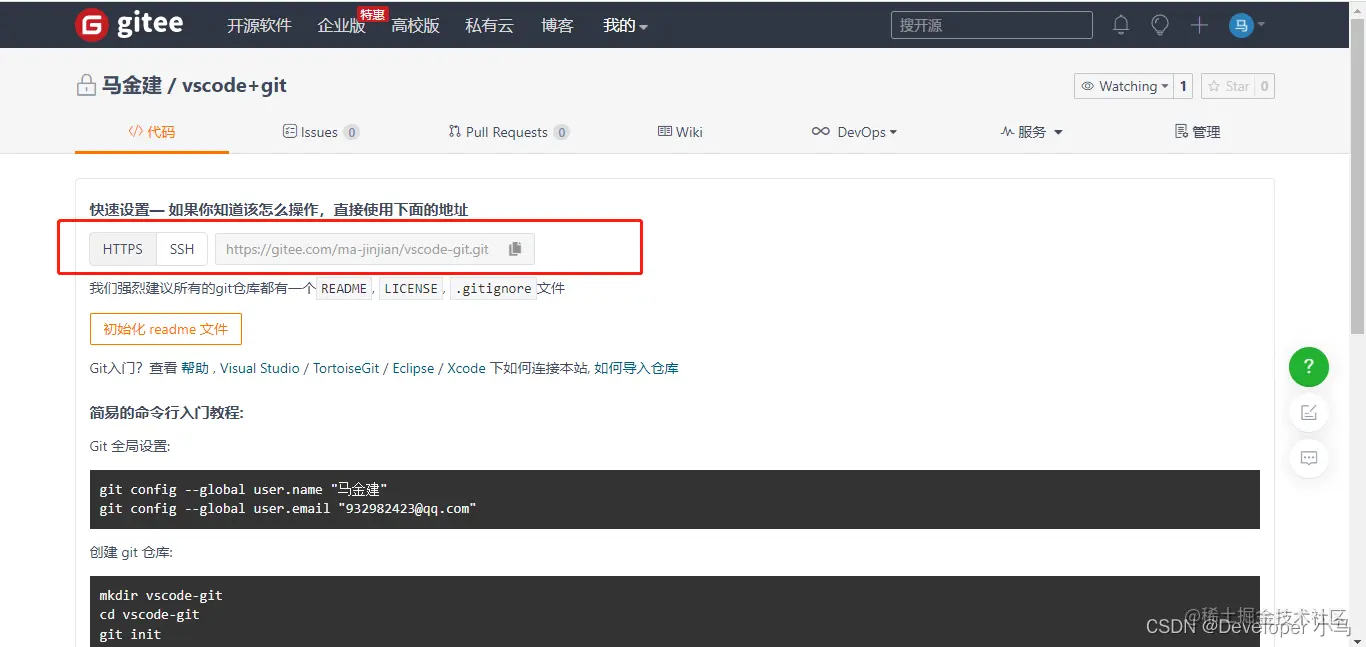Select the HTTPS protocol button

coord(123,249)
